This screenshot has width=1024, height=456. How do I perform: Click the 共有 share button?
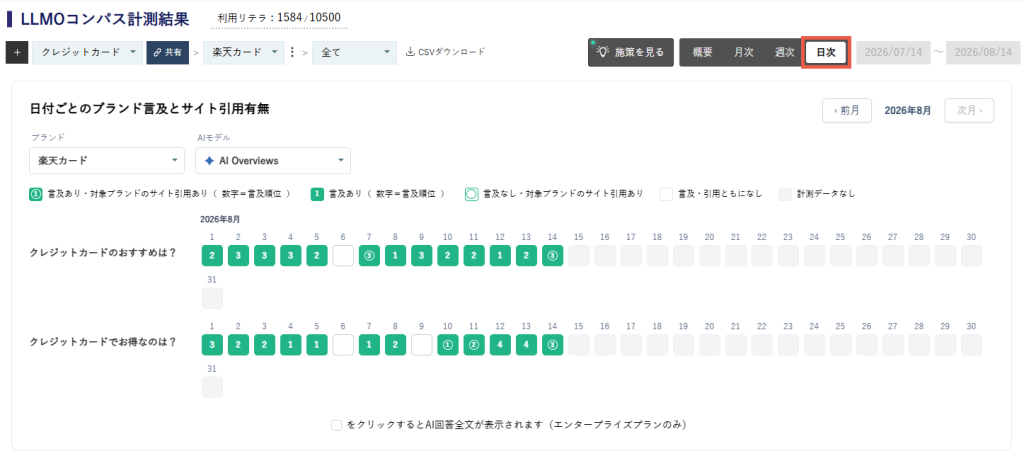(168, 53)
